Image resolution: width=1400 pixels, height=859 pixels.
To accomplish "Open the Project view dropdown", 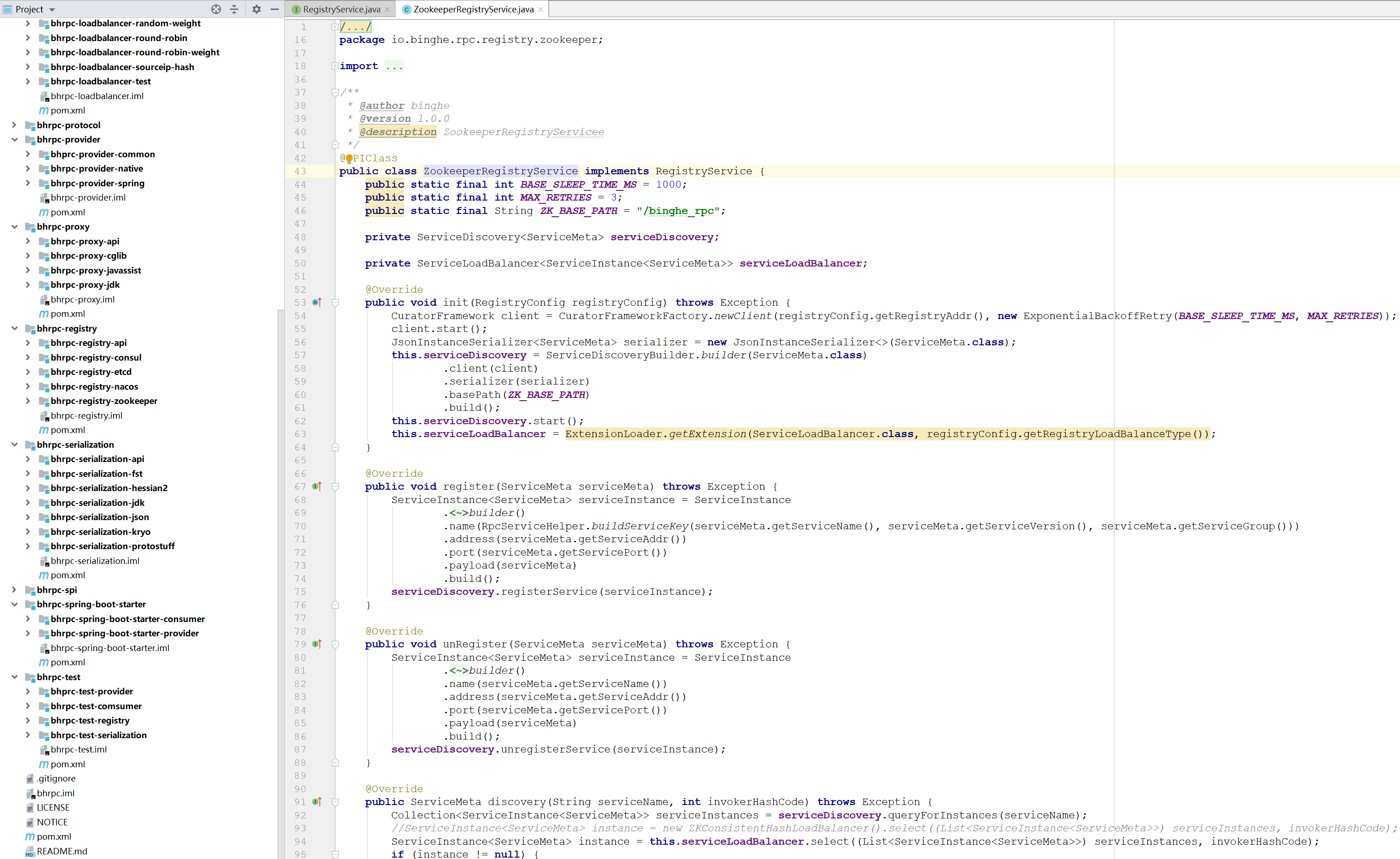I will coord(52,9).
